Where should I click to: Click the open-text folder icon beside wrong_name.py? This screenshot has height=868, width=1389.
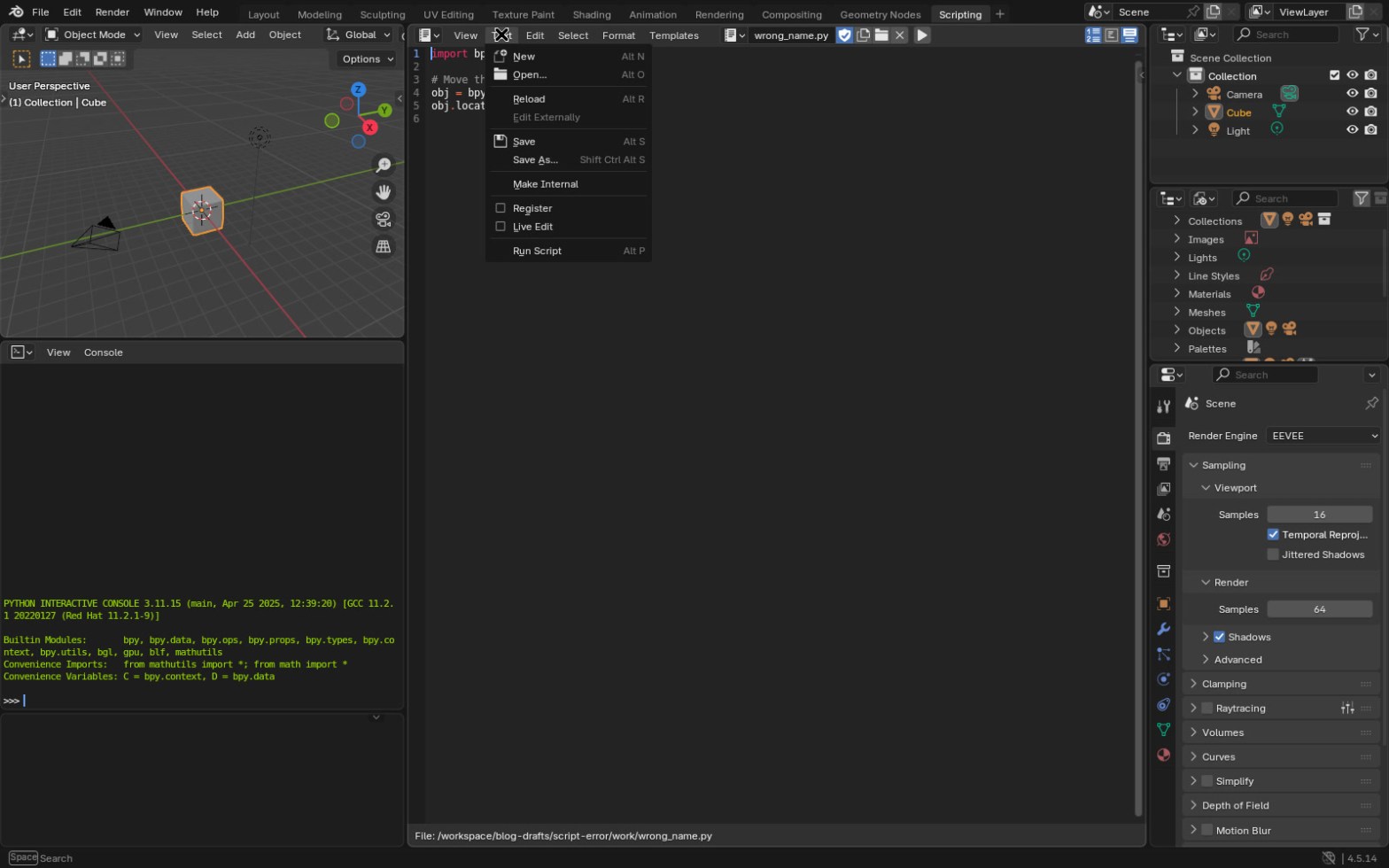(x=881, y=35)
